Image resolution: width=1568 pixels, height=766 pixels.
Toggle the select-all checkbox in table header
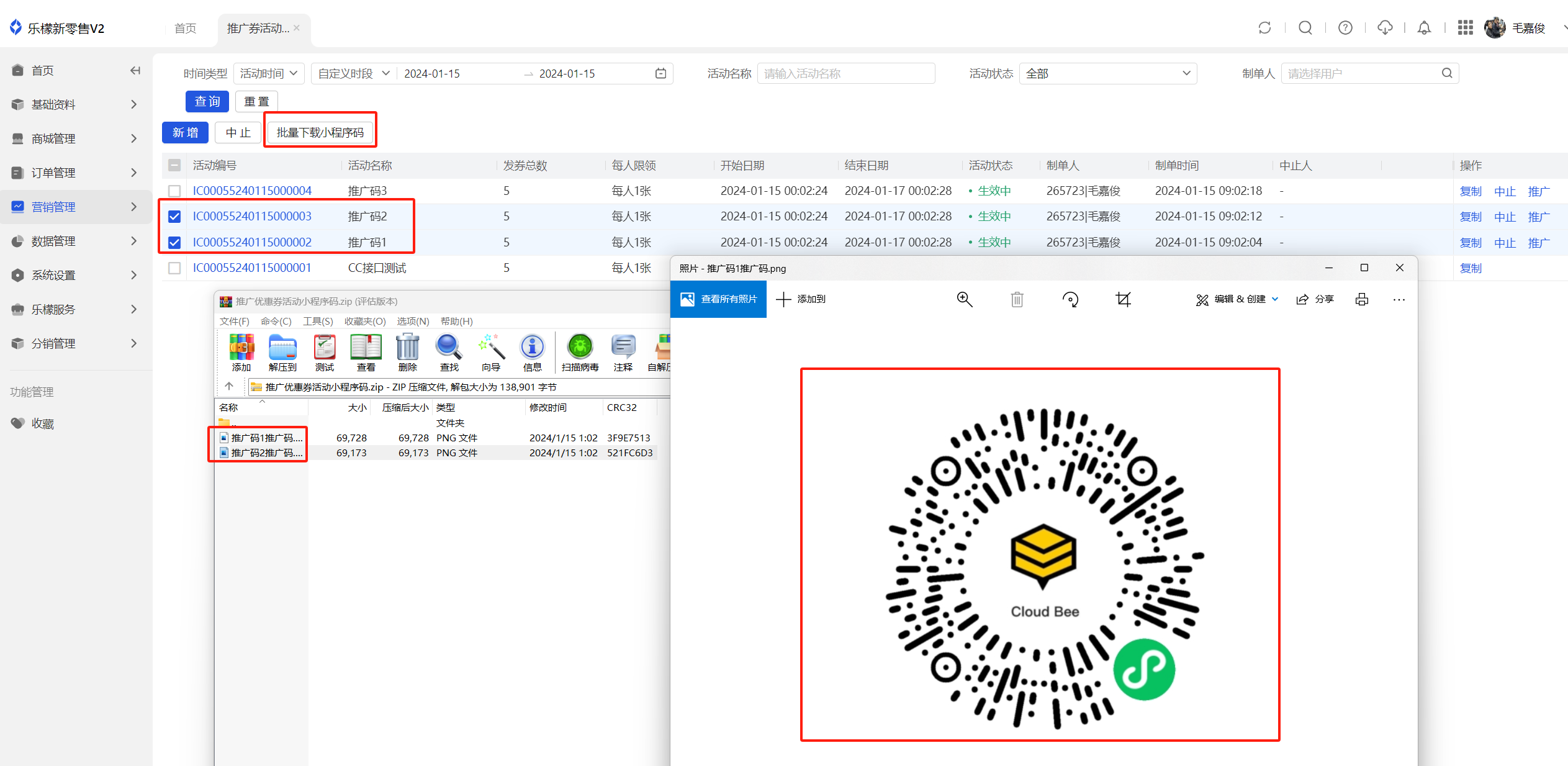pos(174,166)
